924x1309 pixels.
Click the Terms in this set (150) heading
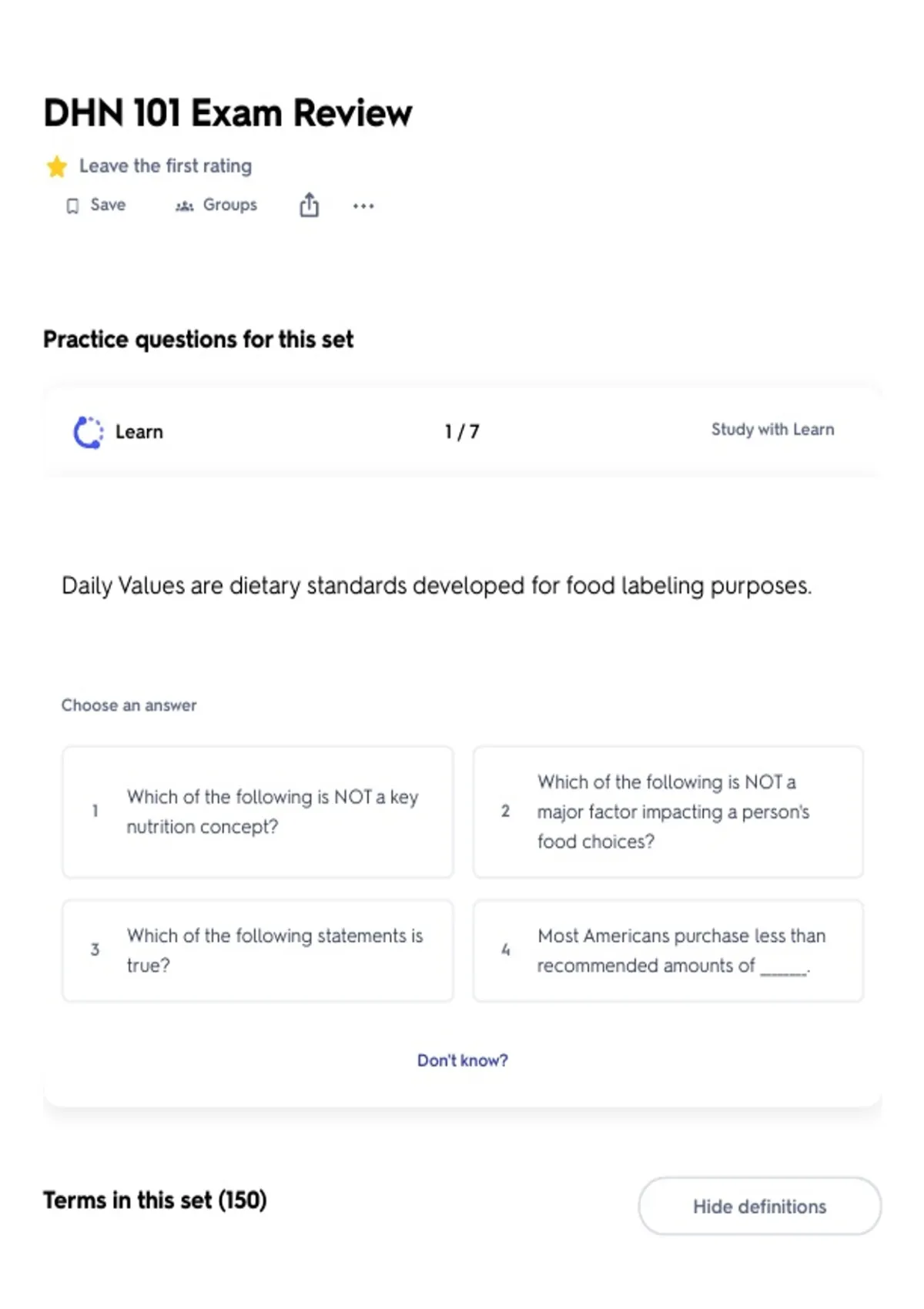(155, 1200)
